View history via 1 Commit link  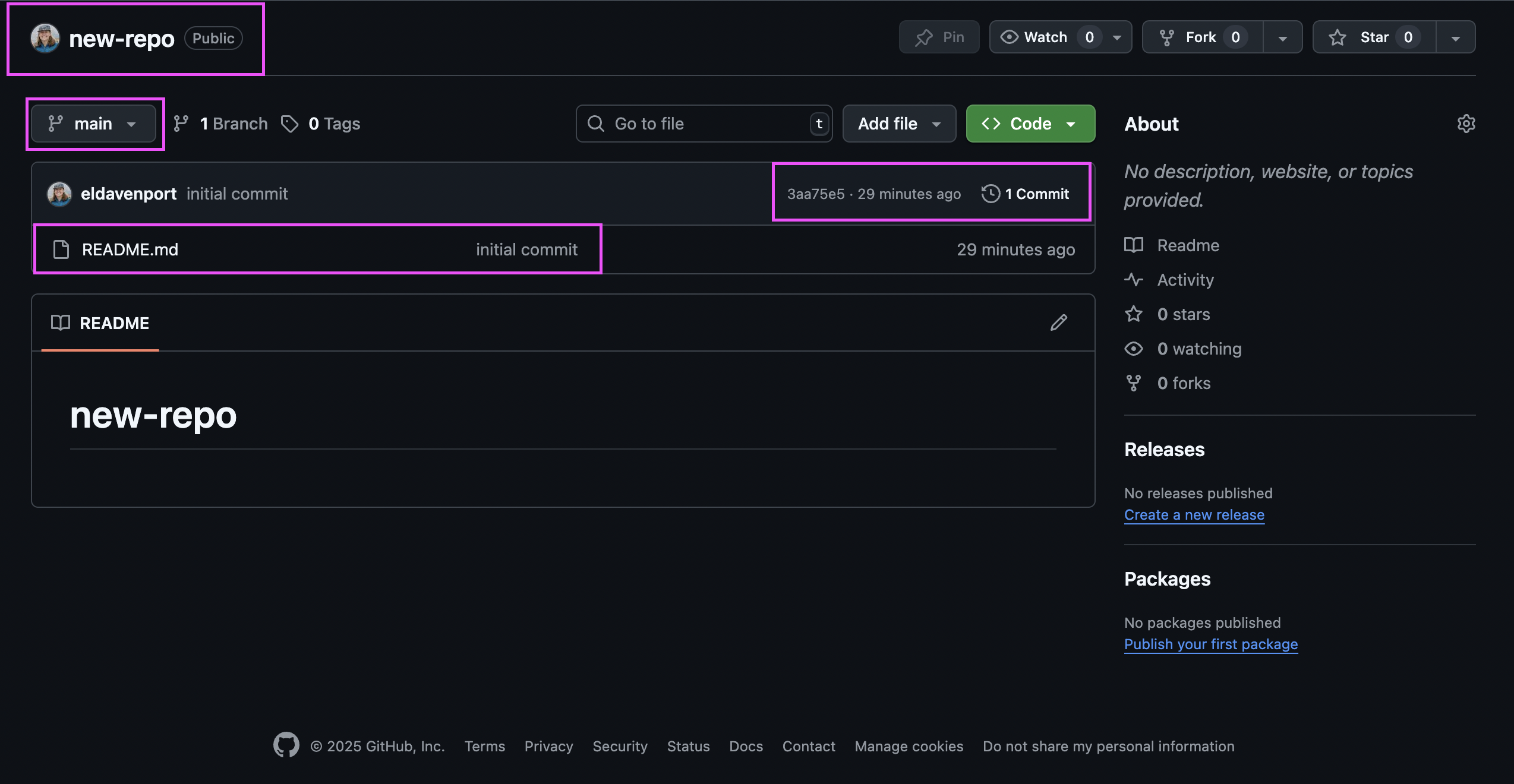pyautogui.click(x=1026, y=194)
